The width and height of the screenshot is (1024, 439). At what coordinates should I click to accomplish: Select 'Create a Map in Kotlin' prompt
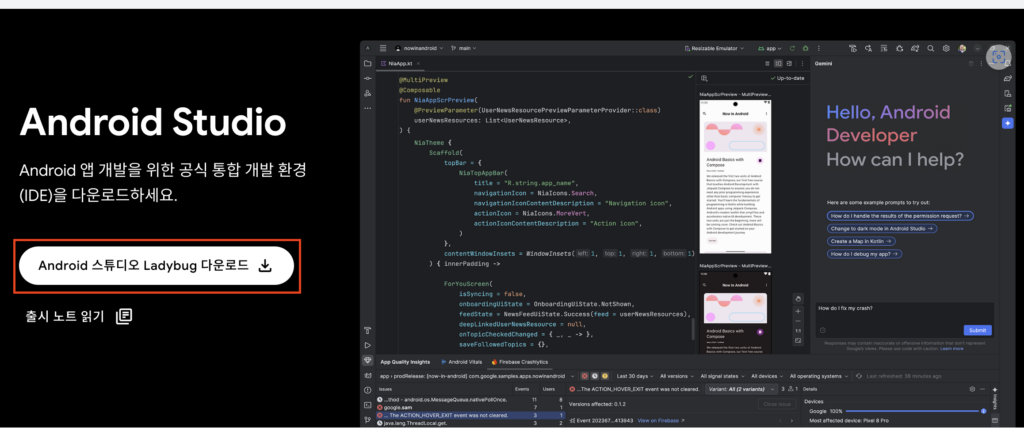tap(860, 241)
